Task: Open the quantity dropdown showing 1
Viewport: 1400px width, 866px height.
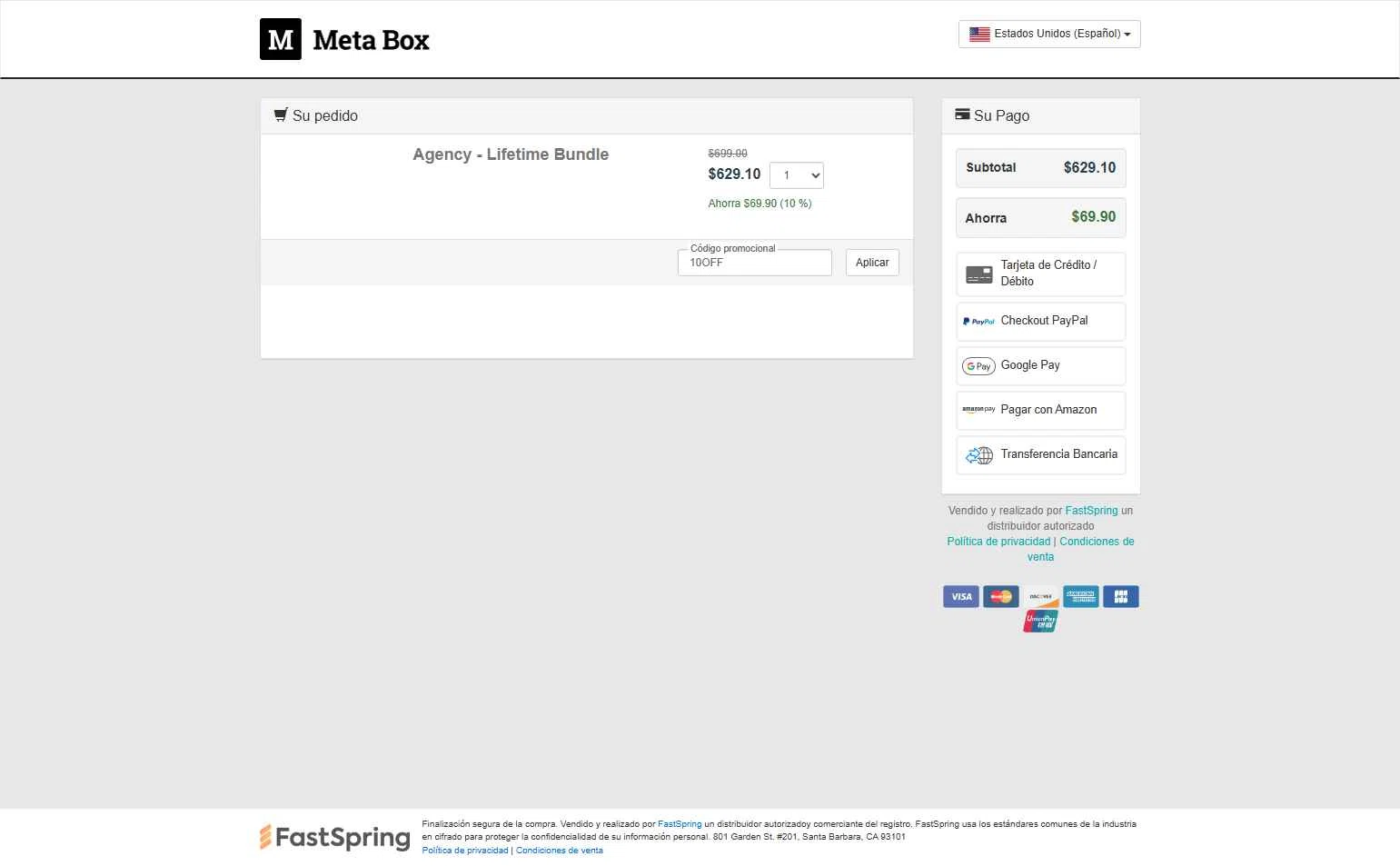Action: pyautogui.click(x=797, y=175)
